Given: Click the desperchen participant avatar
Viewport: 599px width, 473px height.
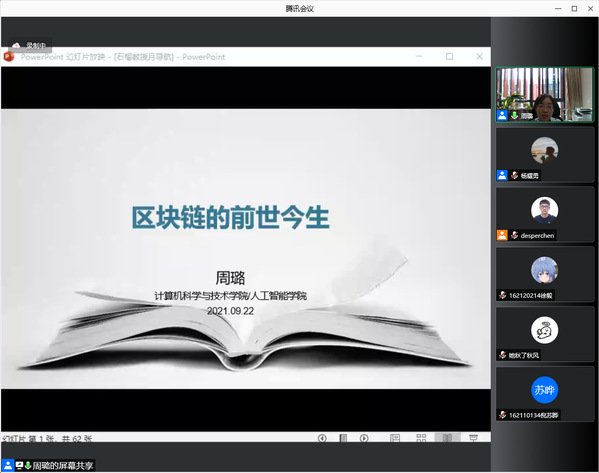Looking at the screenshot, I should pyautogui.click(x=544, y=210).
